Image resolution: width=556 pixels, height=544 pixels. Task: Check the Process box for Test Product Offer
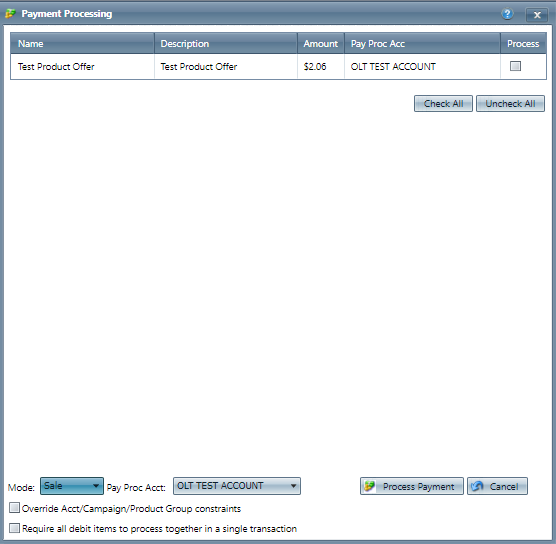(515, 66)
